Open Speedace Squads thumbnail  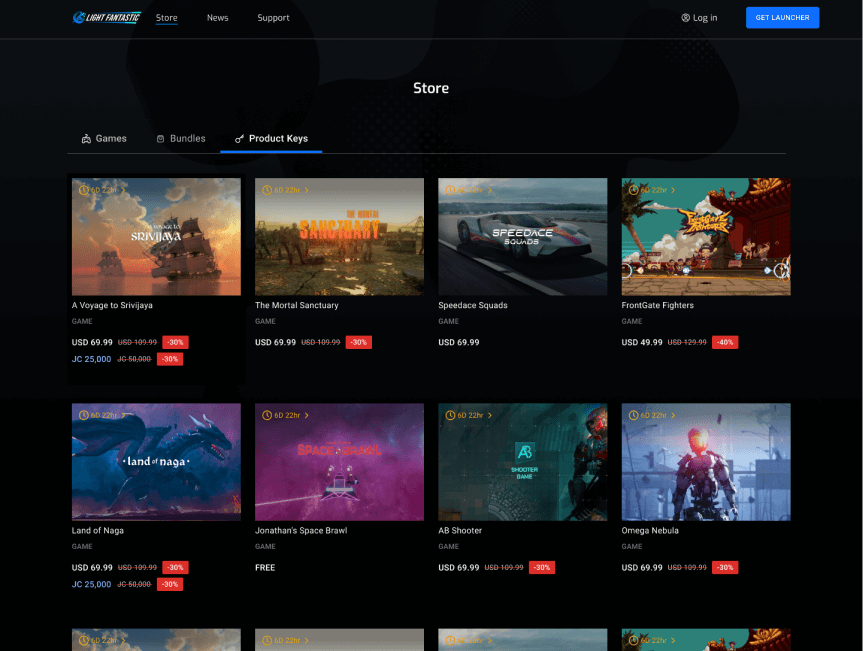(x=522, y=237)
